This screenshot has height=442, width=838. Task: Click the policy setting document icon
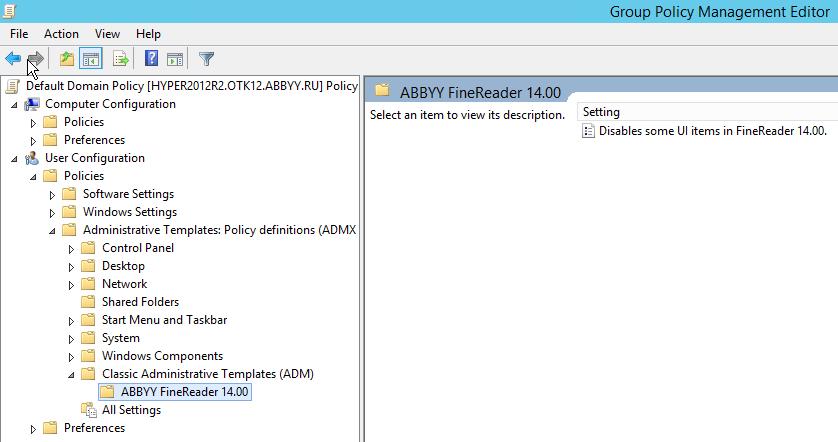click(588, 131)
